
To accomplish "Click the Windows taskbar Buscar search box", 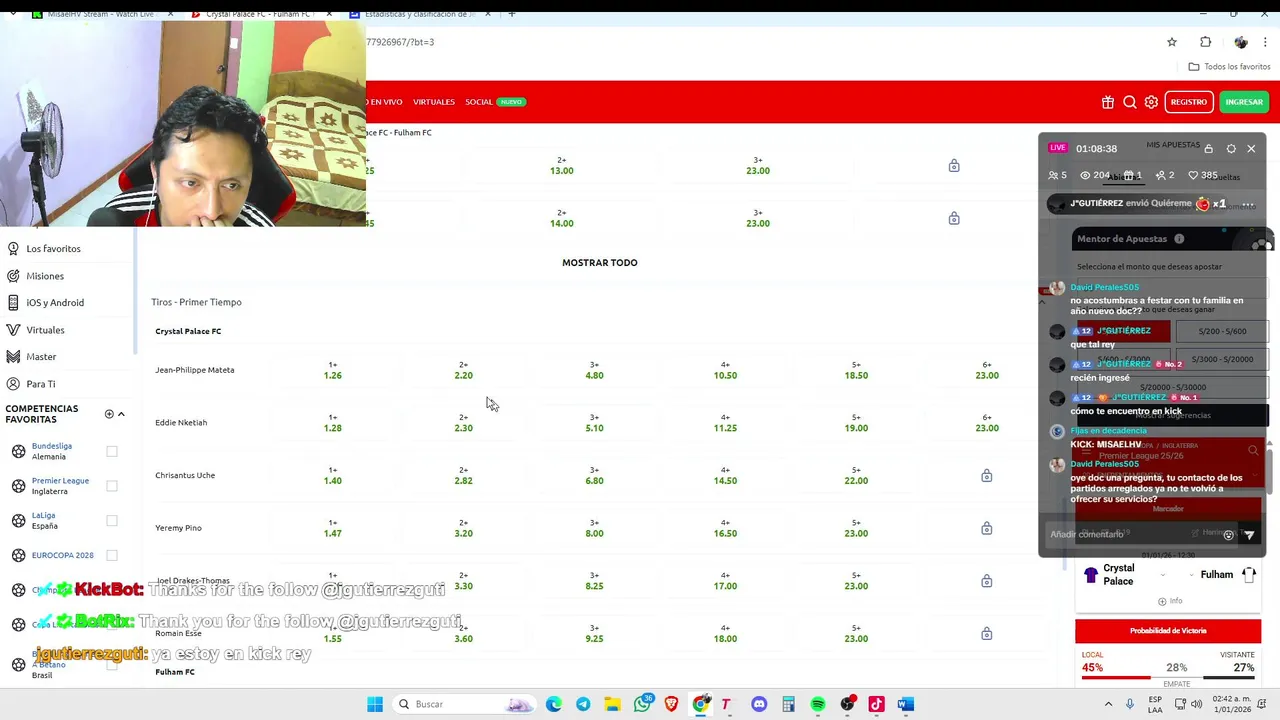I will pyautogui.click(x=463, y=704).
